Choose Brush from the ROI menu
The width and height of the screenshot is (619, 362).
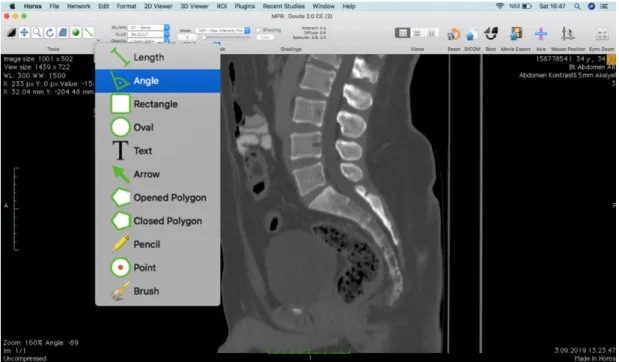pos(158,291)
